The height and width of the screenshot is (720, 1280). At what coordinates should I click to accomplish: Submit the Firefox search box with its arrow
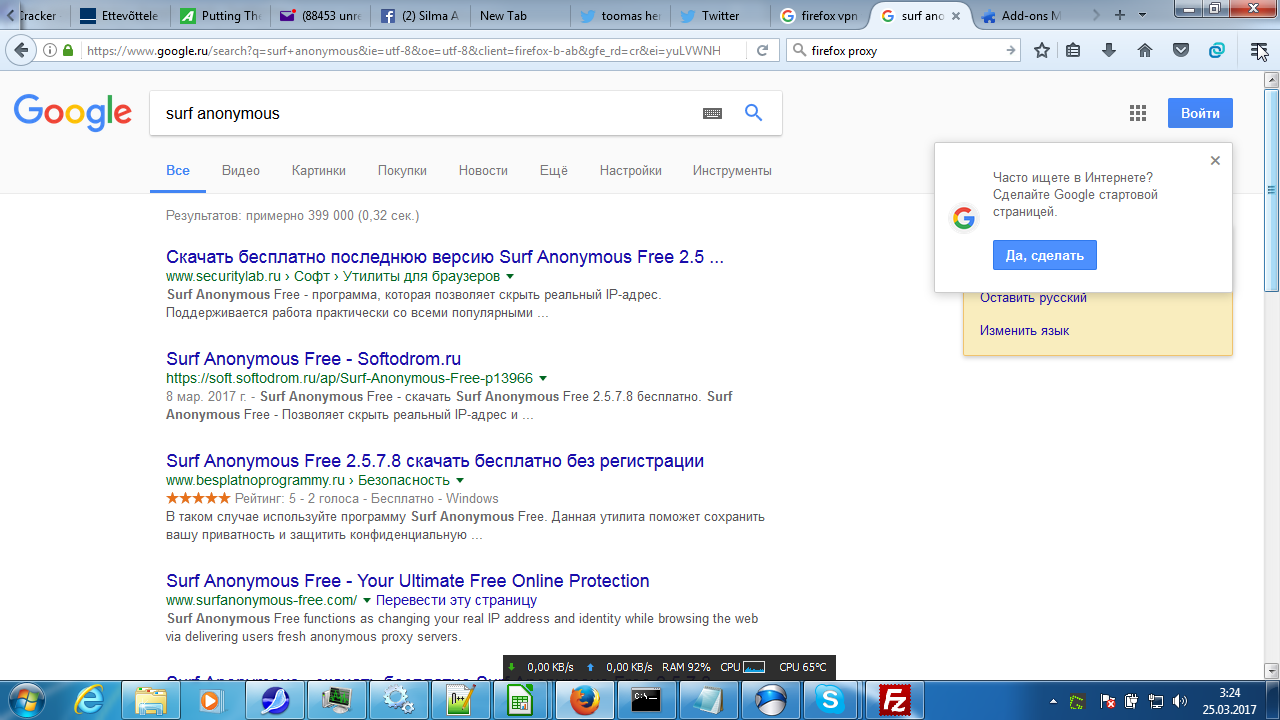(1010, 50)
